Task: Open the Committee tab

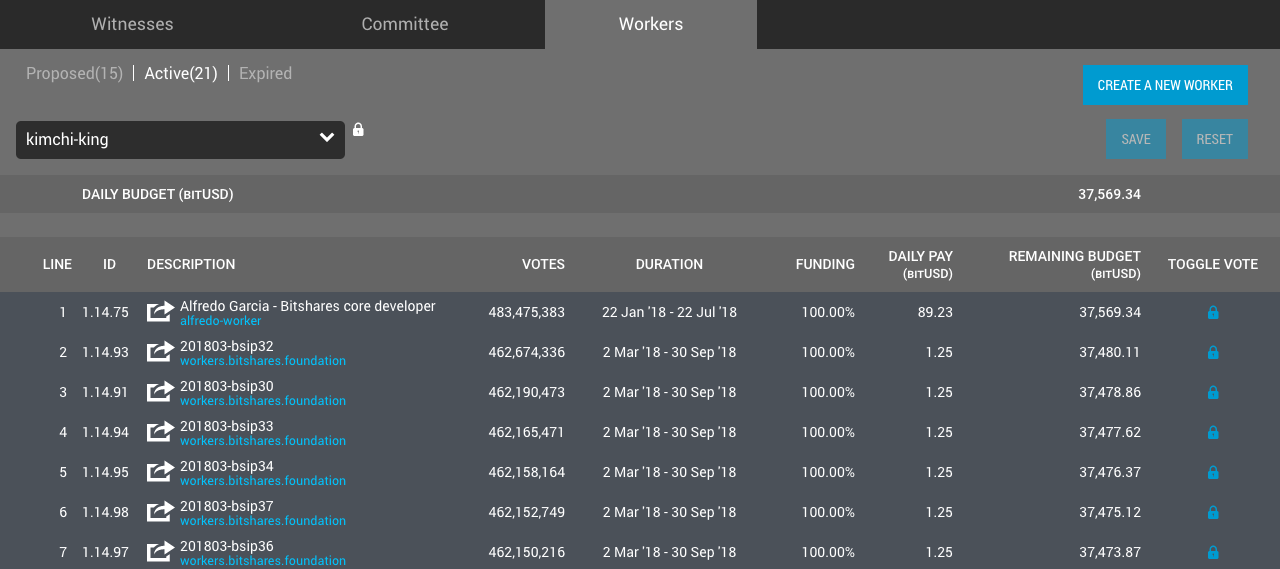Action: pos(405,24)
